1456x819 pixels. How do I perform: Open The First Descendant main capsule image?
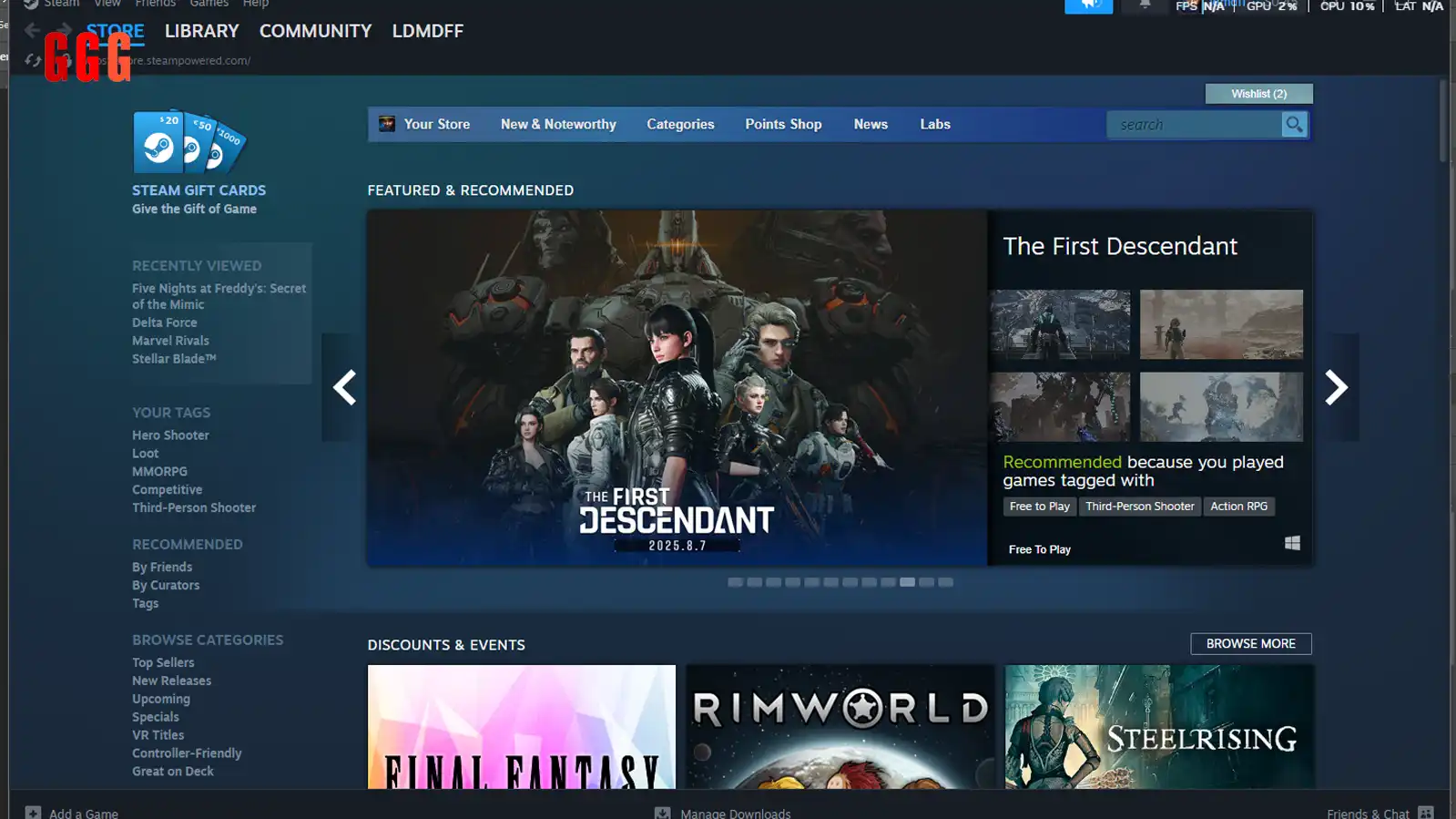(677, 388)
